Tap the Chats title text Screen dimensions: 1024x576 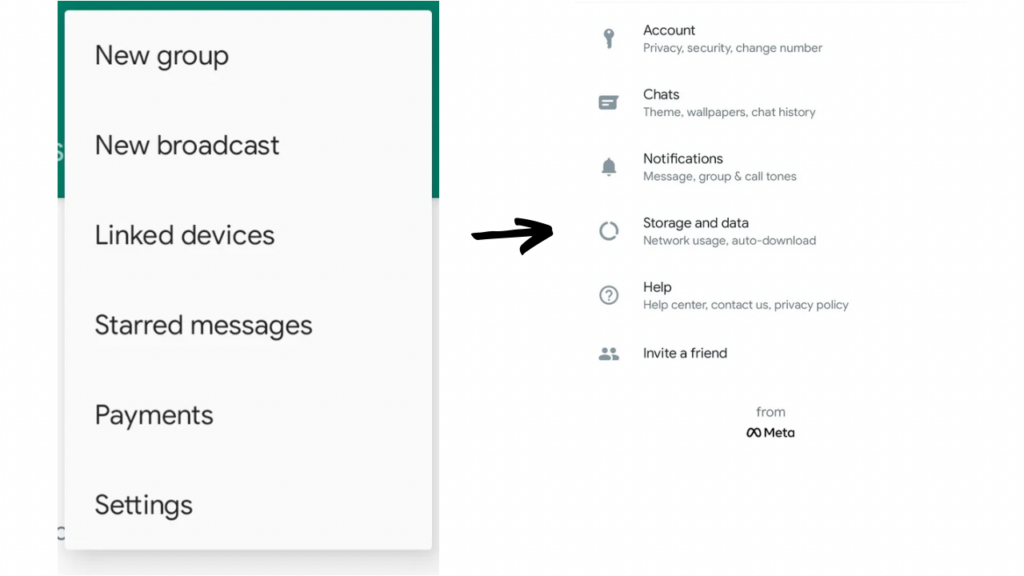tap(661, 95)
